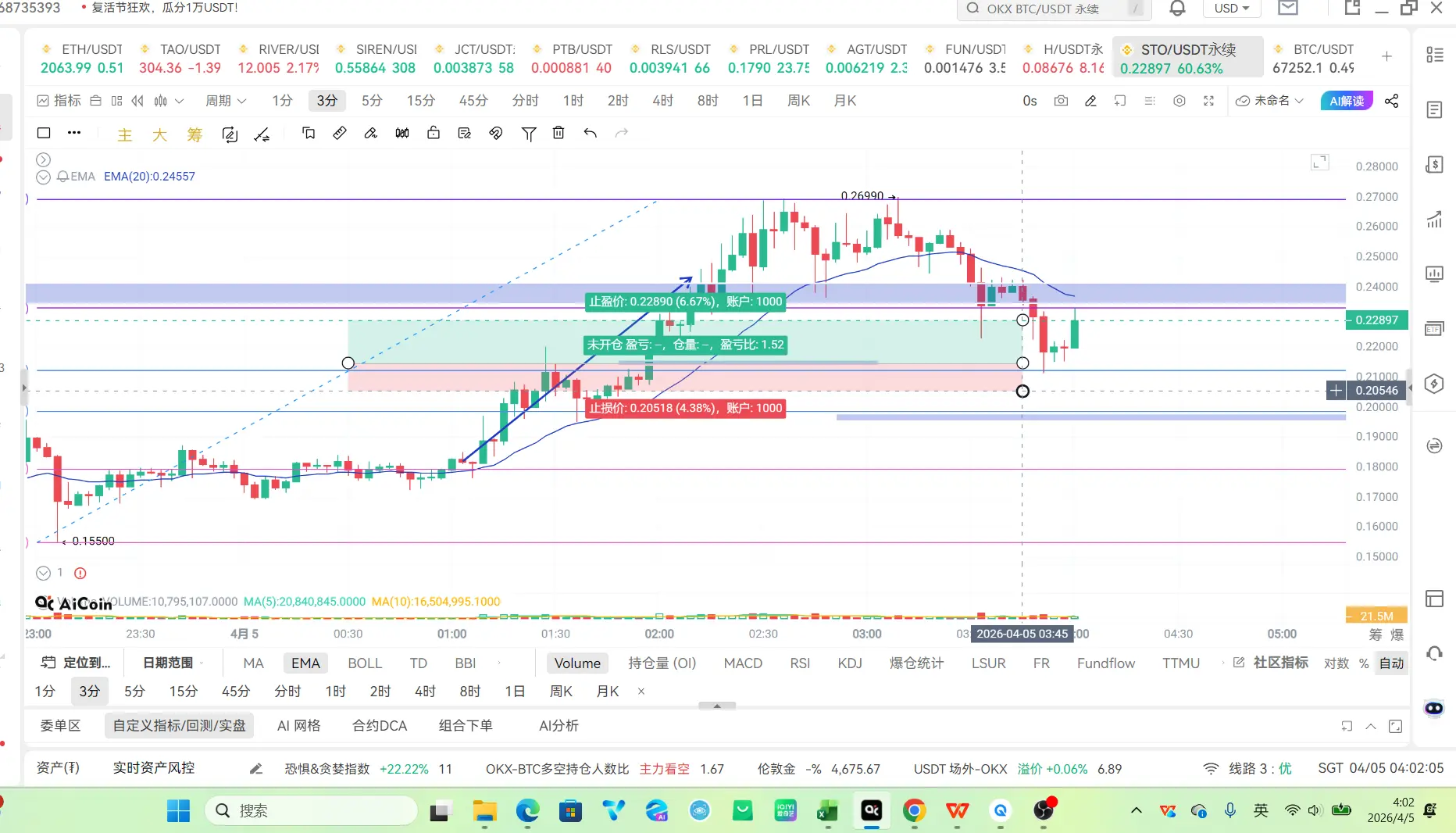Open the robot assistant icon in right sidebar

(x=1434, y=708)
